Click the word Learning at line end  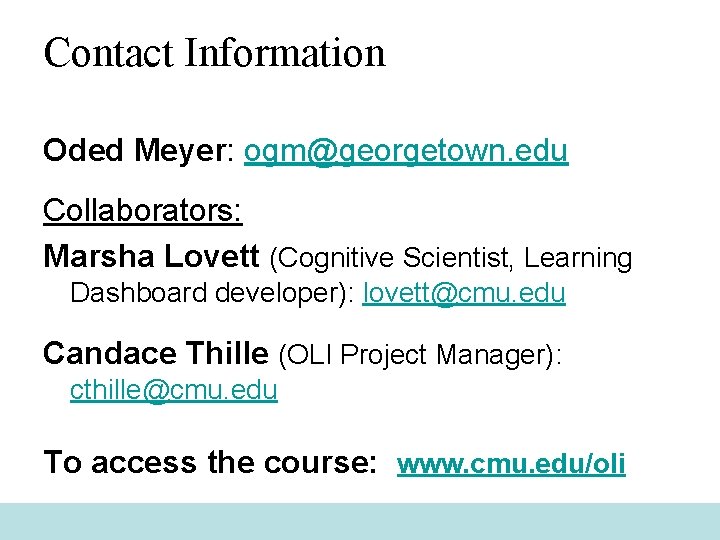click(x=578, y=258)
